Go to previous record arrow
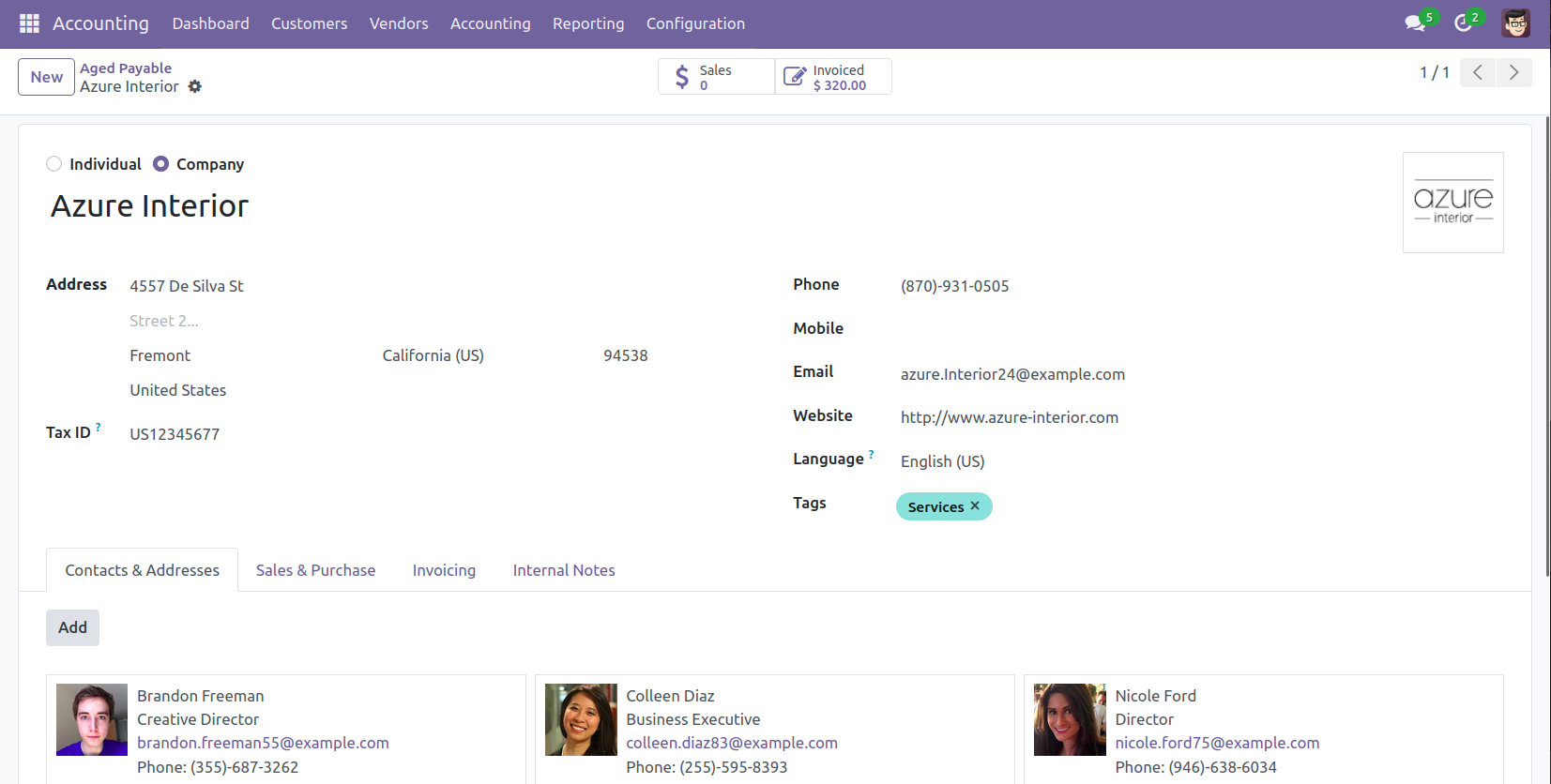Image resolution: width=1551 pixels, height=784 pixels. (1478, 72)
